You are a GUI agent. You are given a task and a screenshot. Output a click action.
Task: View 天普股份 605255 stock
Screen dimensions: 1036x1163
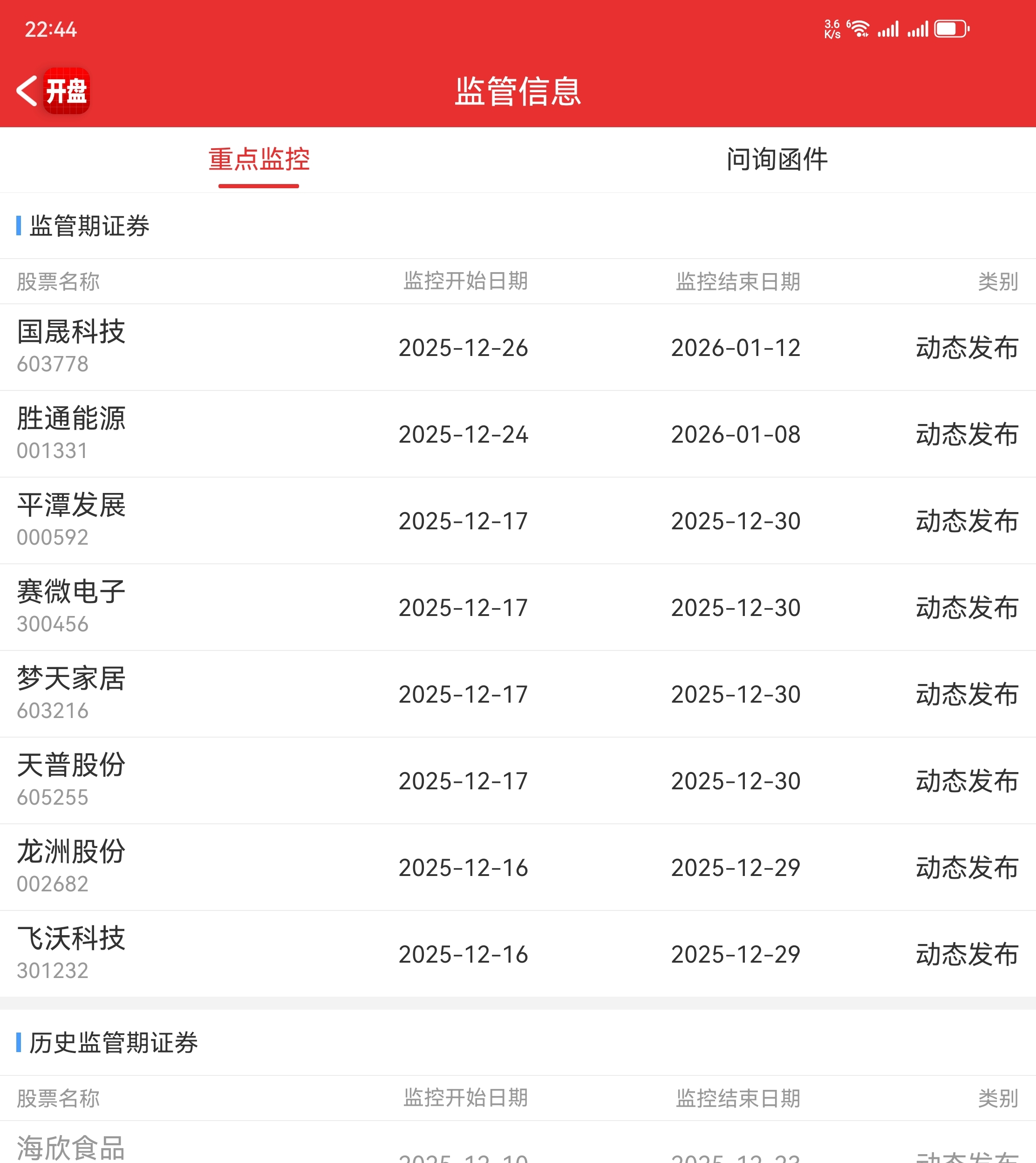pyautogui.click(x=71, y=780)
